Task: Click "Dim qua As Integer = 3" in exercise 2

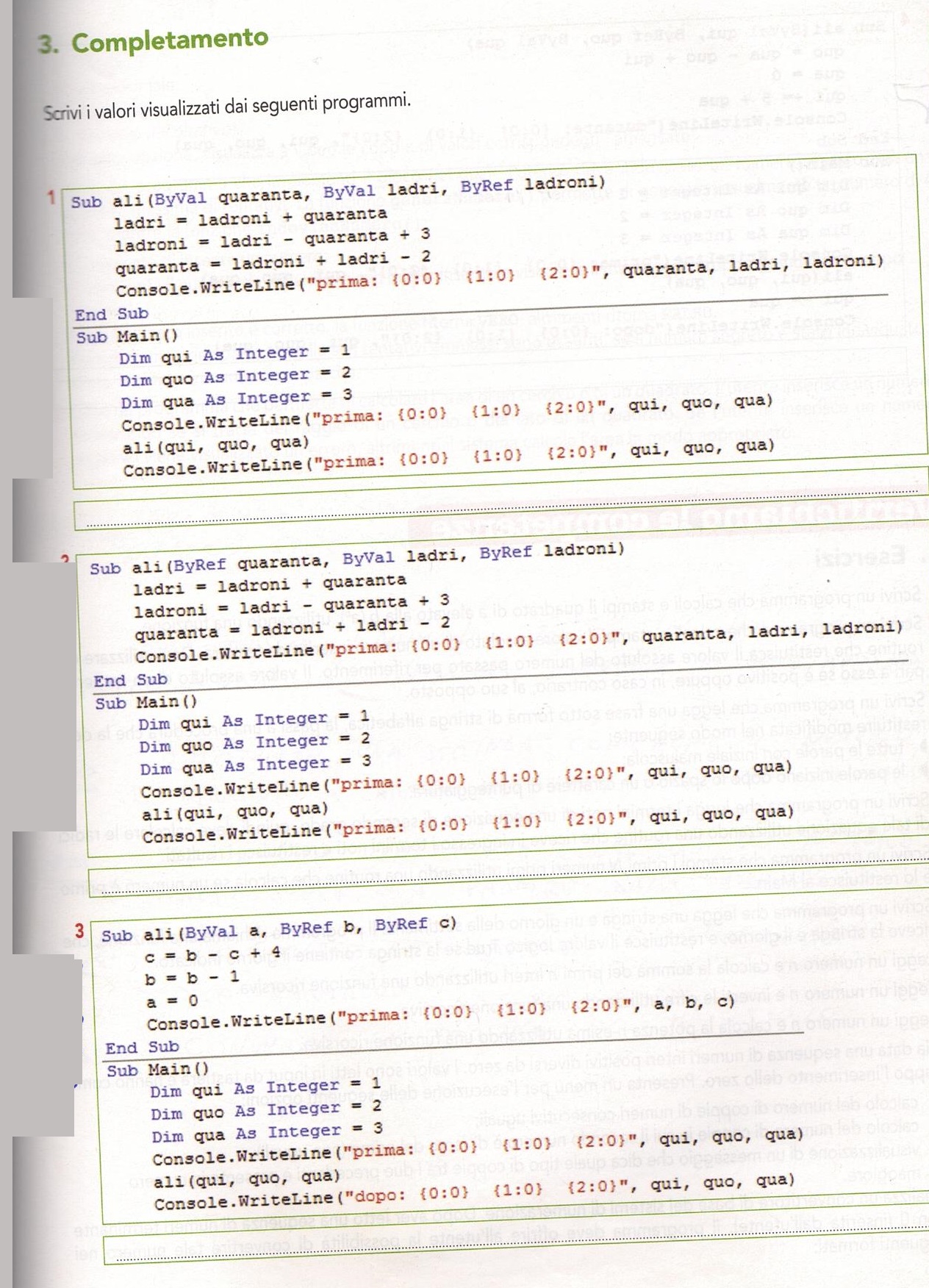Action: (256, 765)
